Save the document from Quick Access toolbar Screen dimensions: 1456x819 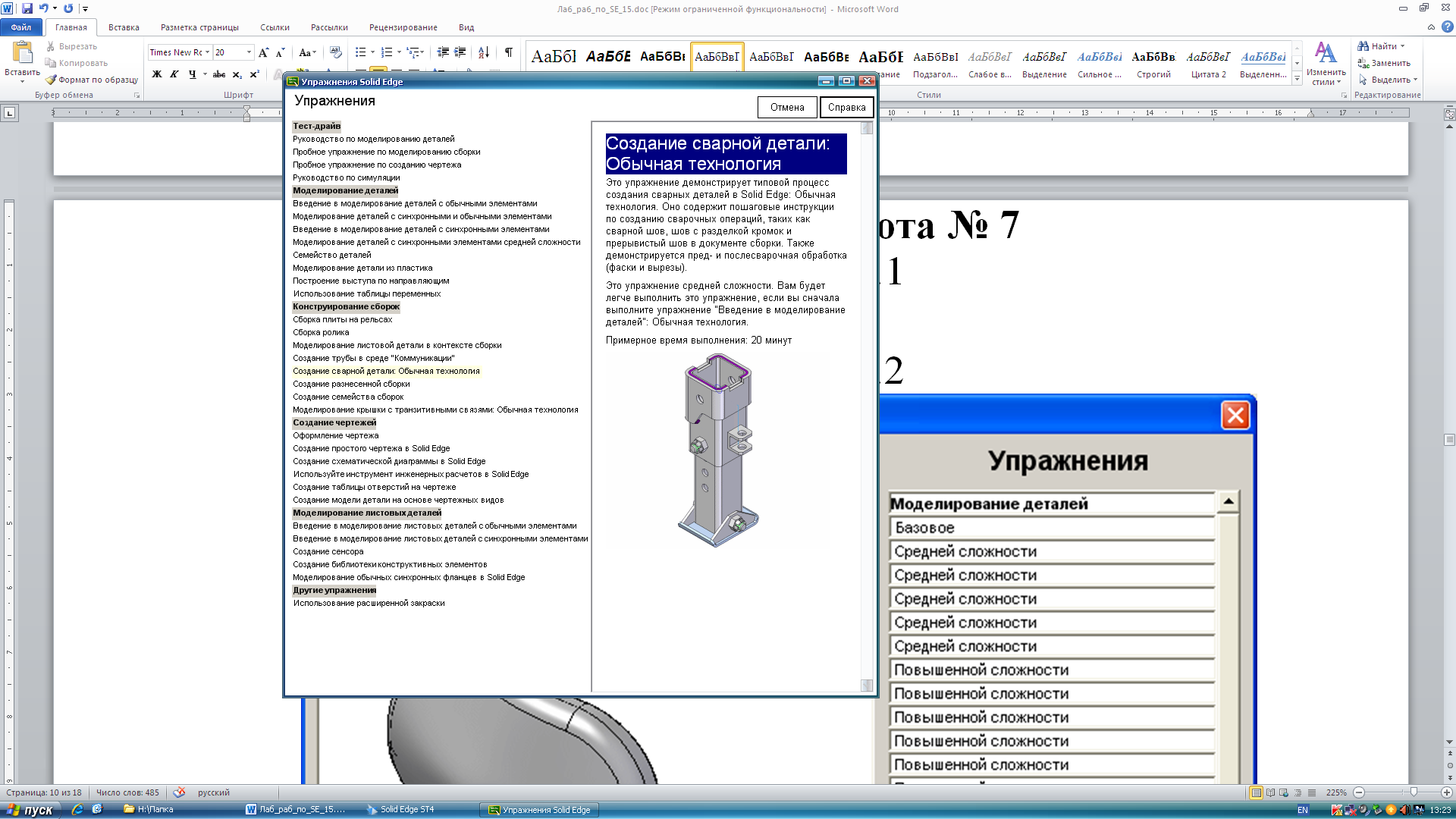coord(27,8)
